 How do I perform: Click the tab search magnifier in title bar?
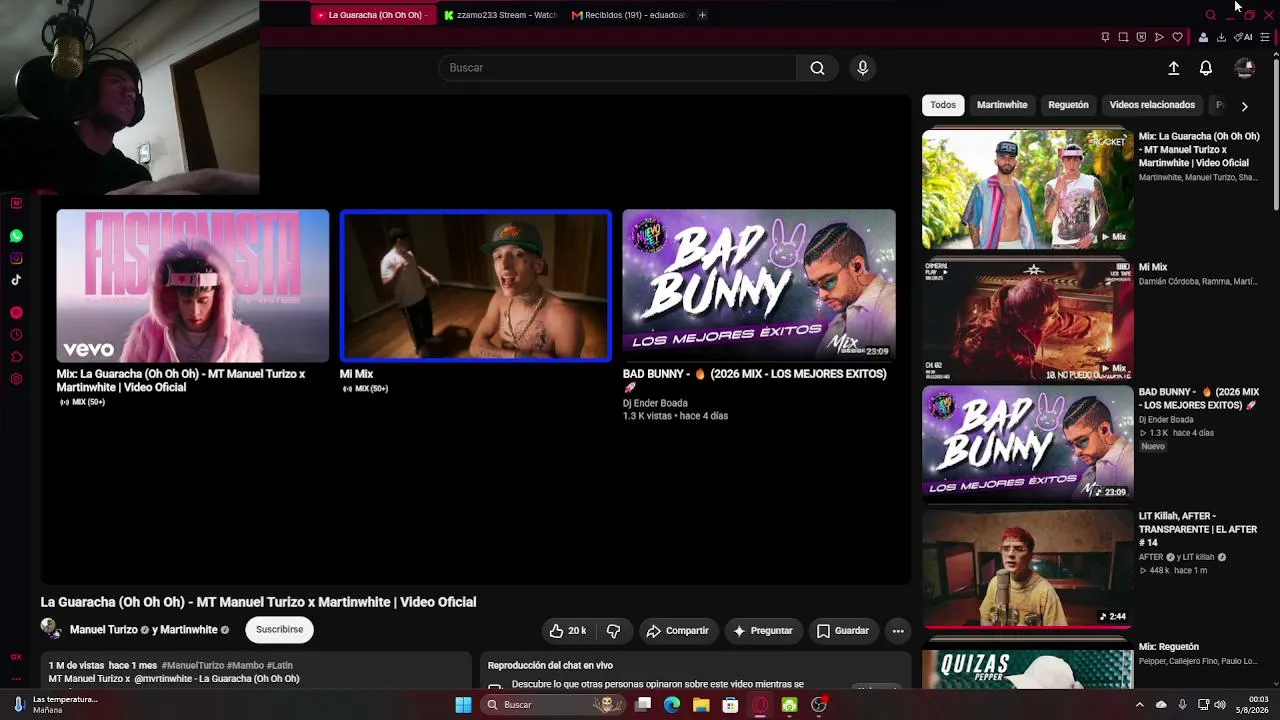click(x=1210, y=15)
